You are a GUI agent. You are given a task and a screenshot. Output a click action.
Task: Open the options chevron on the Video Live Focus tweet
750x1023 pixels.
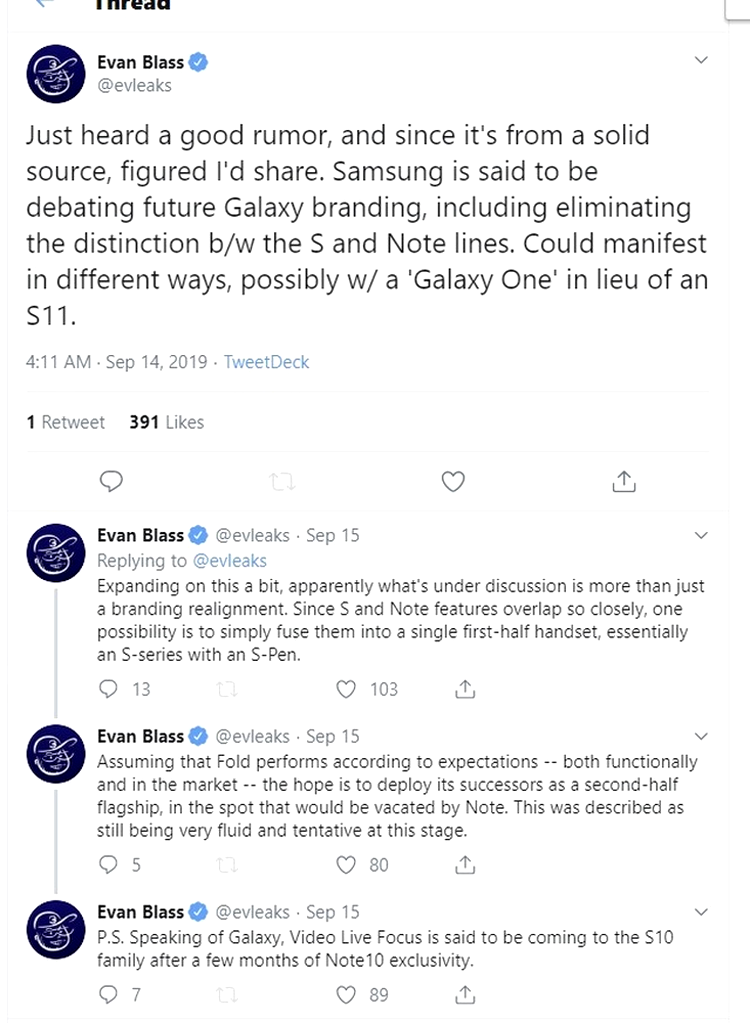pyautogui.click(x=701, y=912)
